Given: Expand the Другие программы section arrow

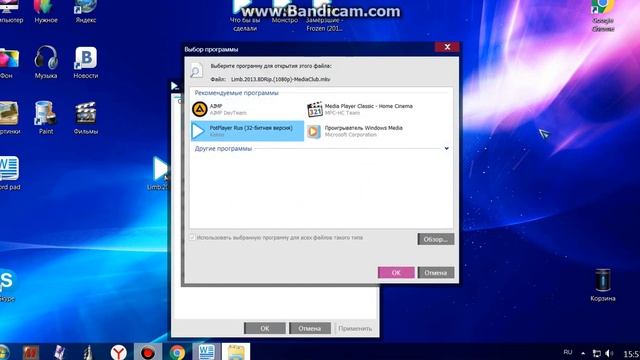Looking at the screenshot, I should 447,149.
